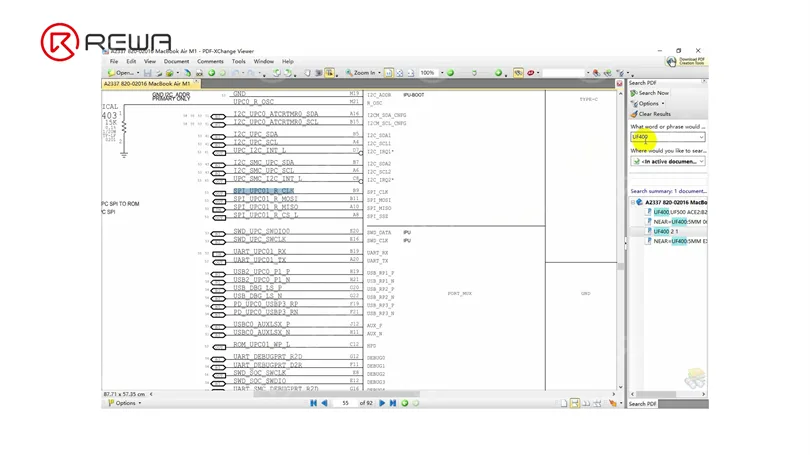Open the toolbar find field dropdown

coord(587,73)
